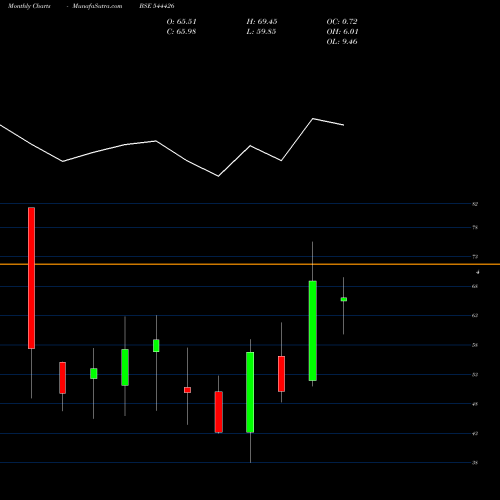Click the orange horizontal price line
The image size is (500, 500).
[x=250, y=264]
